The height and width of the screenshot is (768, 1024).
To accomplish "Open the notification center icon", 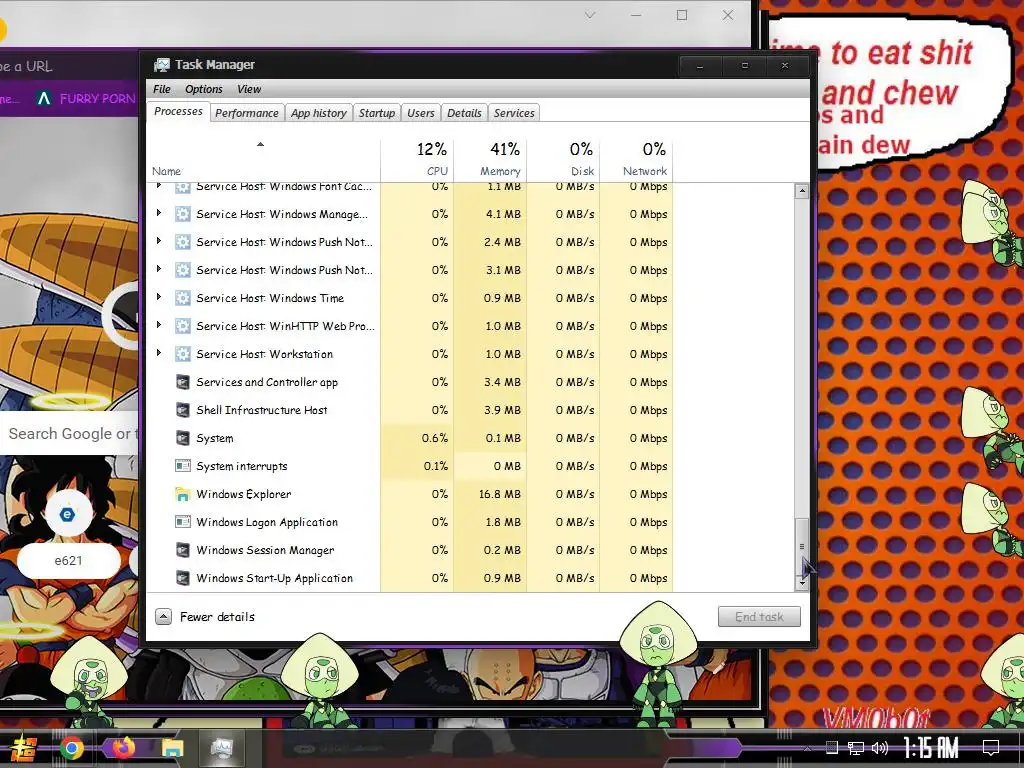I will click(x=991, y=748).
